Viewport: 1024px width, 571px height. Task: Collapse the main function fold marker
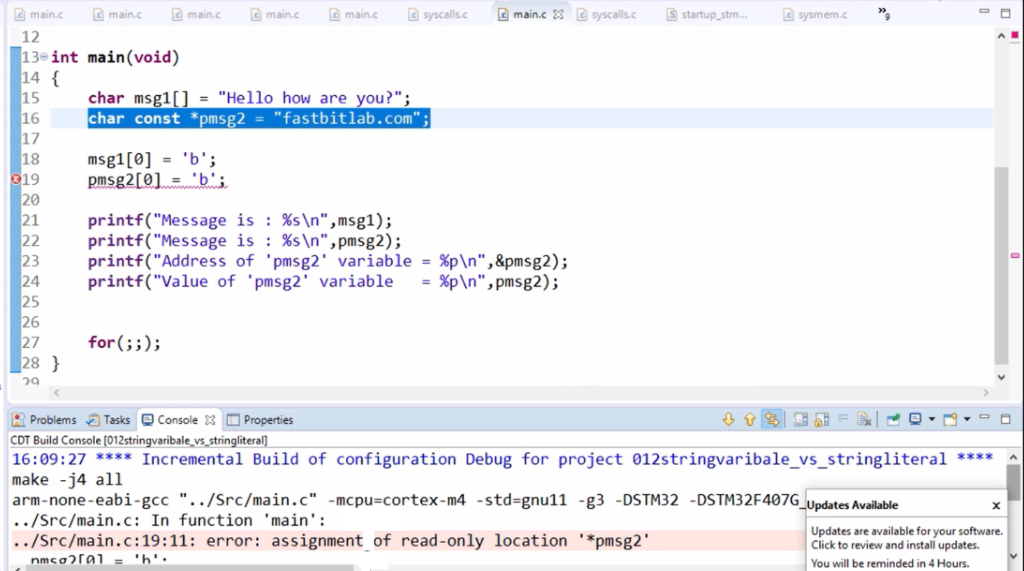click(x=44, y=57)
